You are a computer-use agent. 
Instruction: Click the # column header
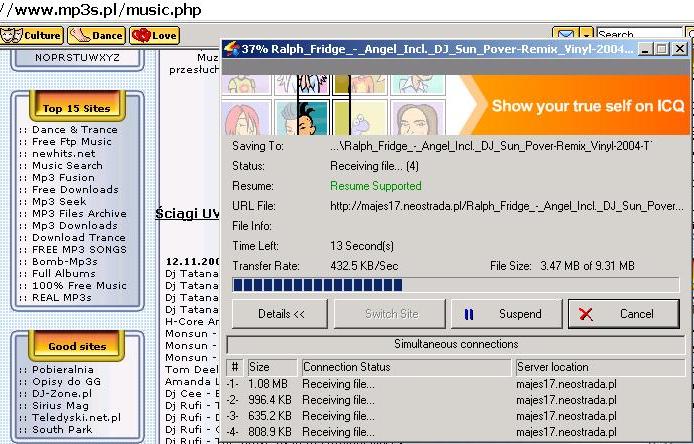[x=235, y=367]
